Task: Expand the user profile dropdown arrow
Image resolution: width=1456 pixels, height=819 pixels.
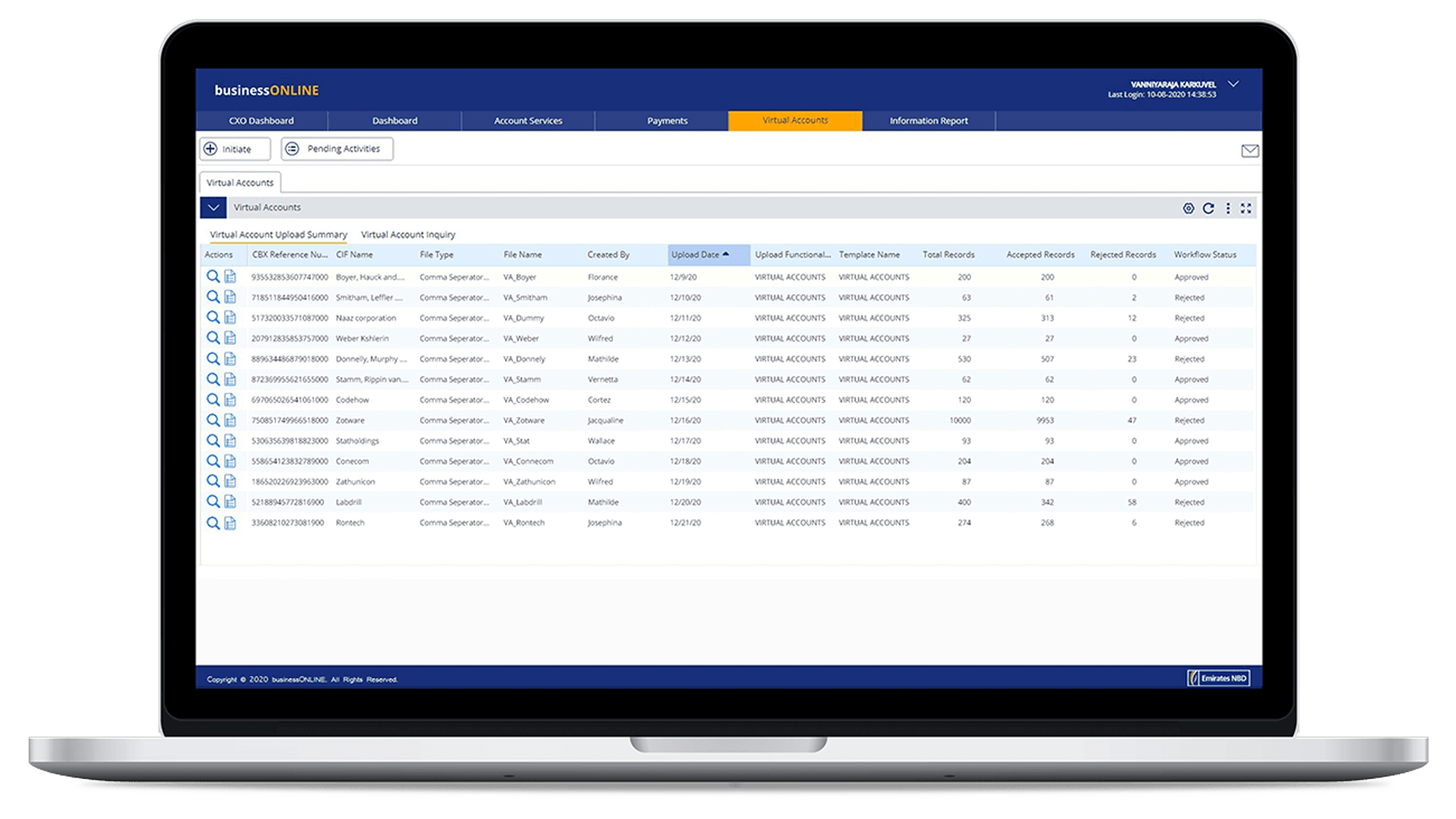Action: click(1233, 84)
